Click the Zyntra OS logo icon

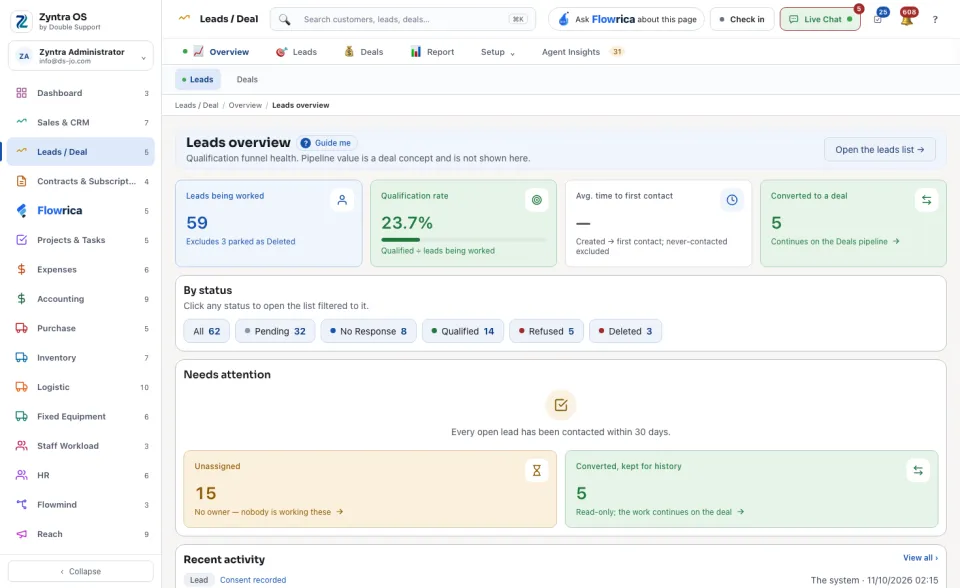pos(22,21)
